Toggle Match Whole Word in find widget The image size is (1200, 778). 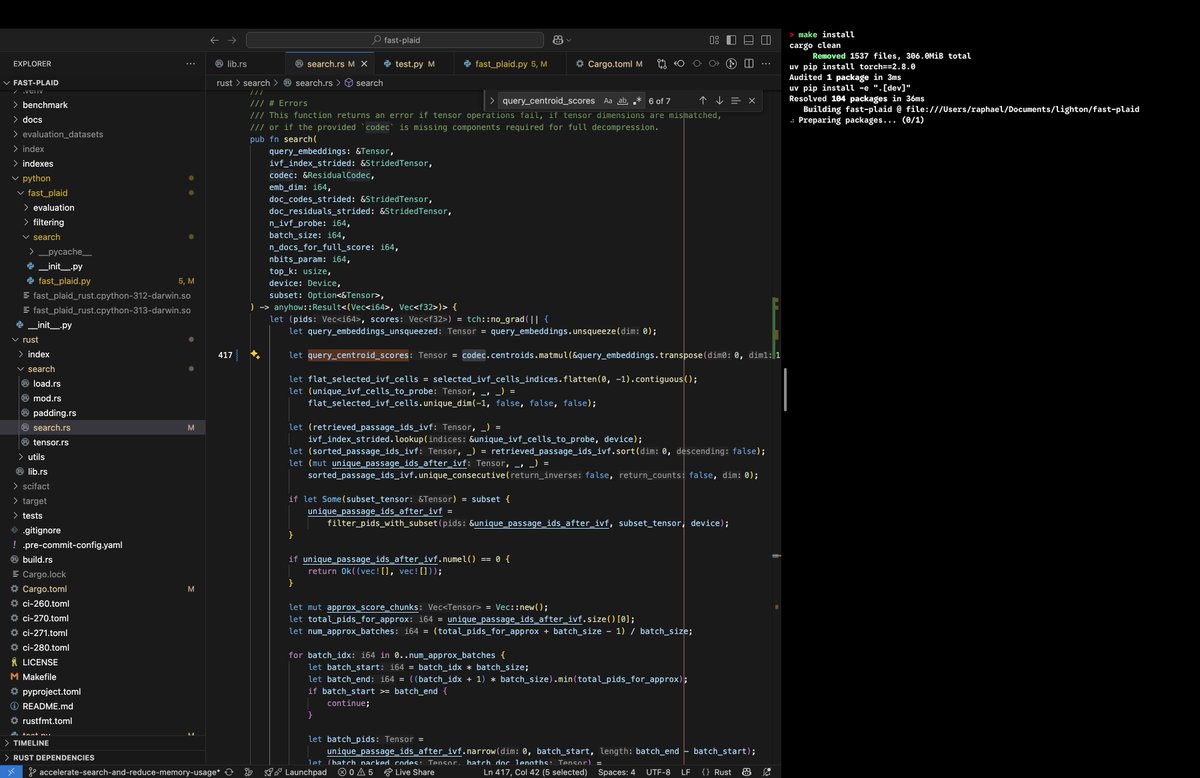(623, 100)
